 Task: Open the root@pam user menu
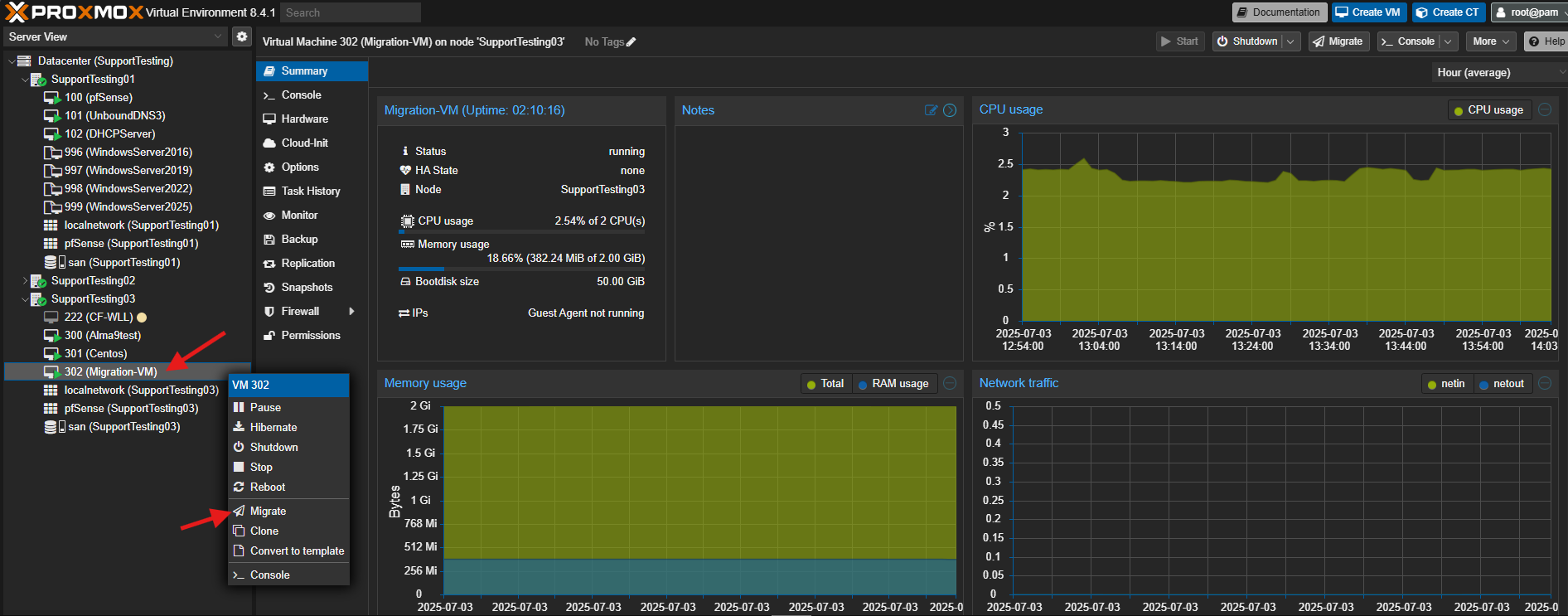1528,12
